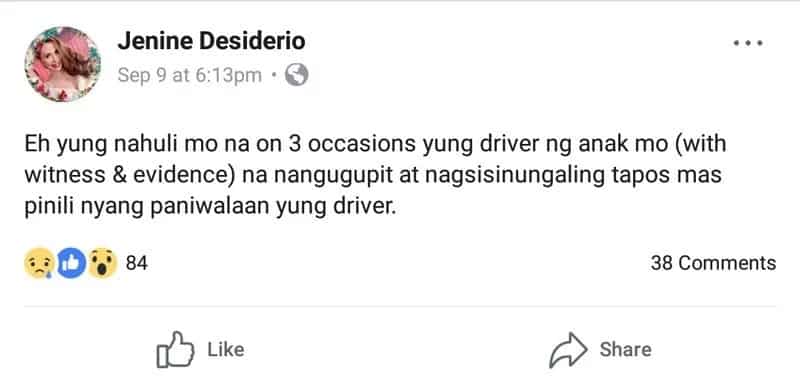
Task: Click the thumbs-up outline icon to like
Action: (x=175, y=350)
